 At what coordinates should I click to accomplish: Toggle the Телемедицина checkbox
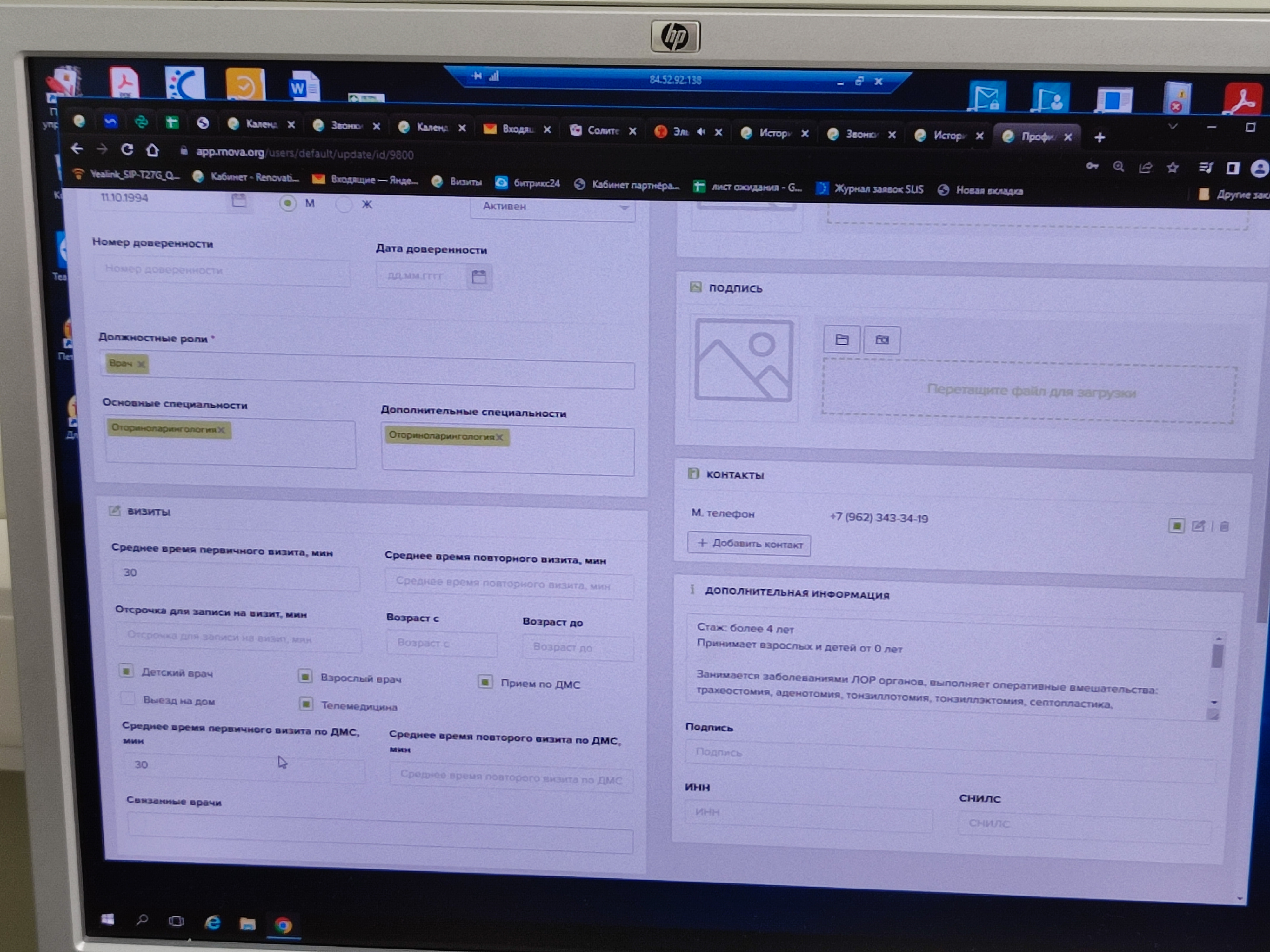[x=306, y=704]
